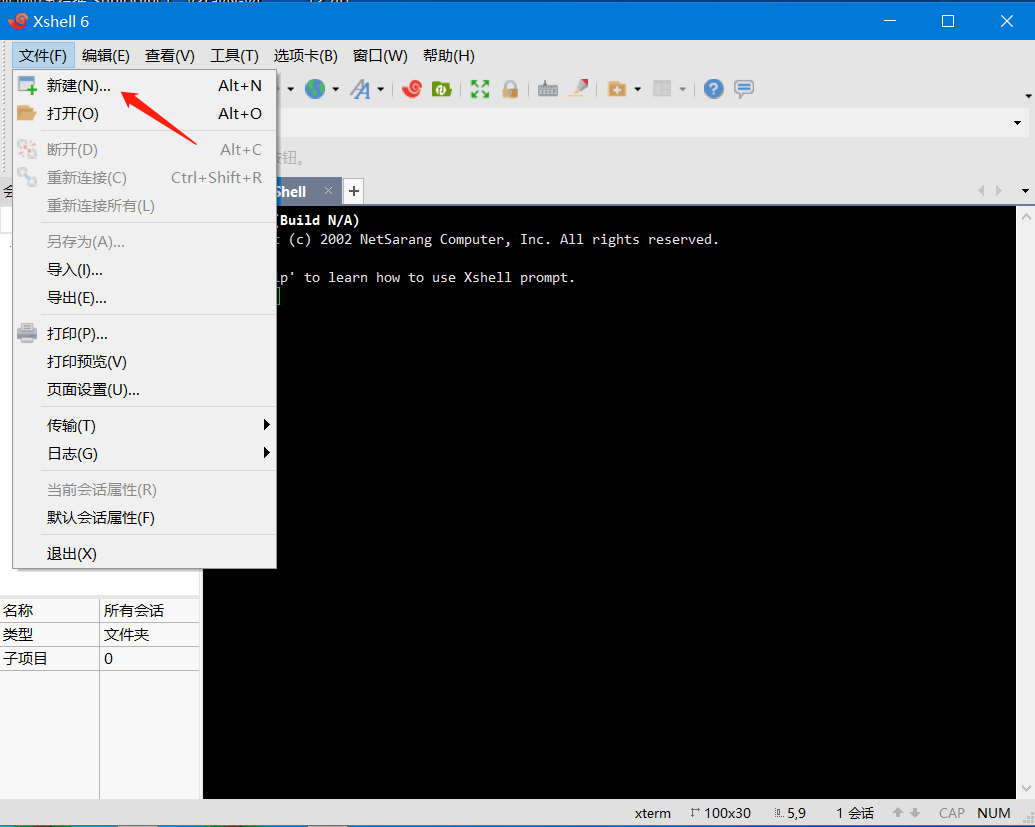The width and height of the screenshot is (1035, 827).
Task: Click the 新建 new session icon in menu
Action: 27,85
